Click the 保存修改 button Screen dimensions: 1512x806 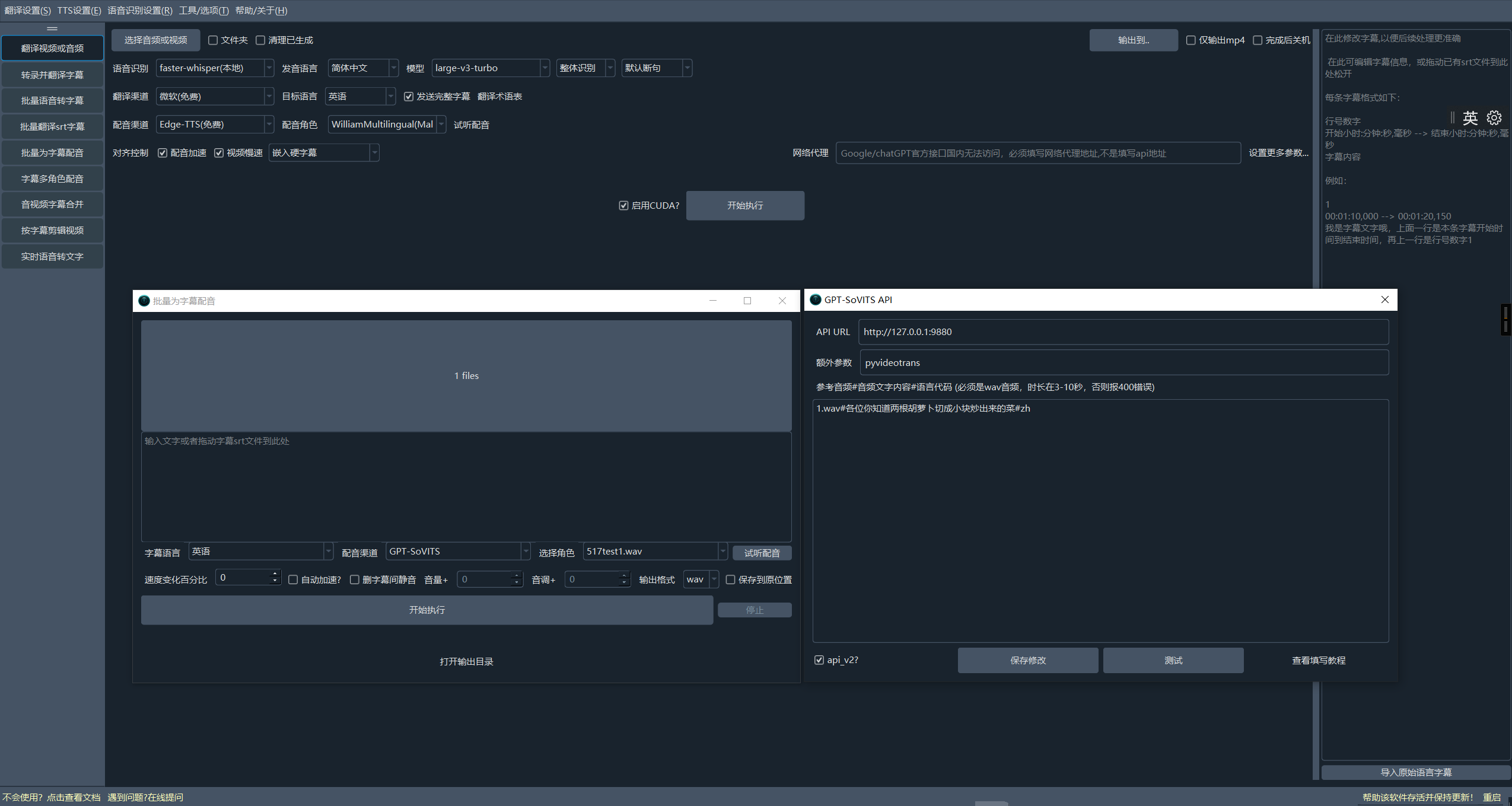coord(1027,660)
